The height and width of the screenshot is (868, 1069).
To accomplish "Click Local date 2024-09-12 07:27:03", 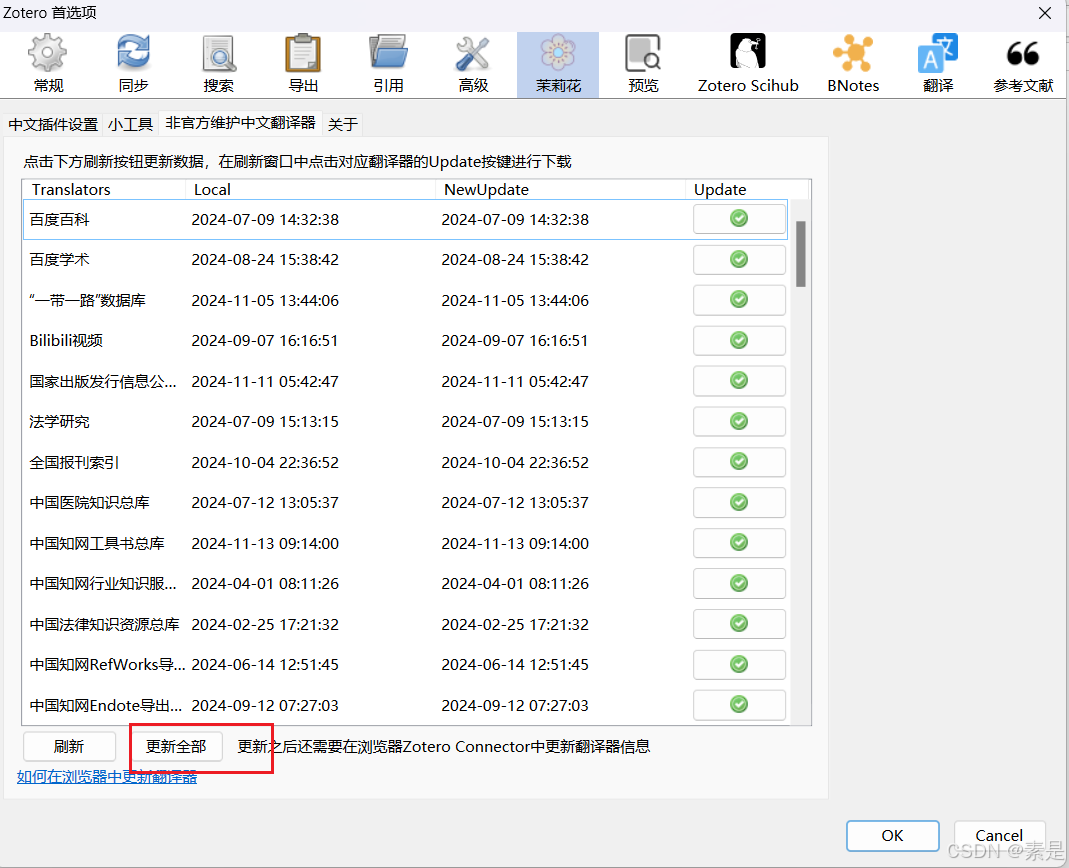I will pos(265,706).
